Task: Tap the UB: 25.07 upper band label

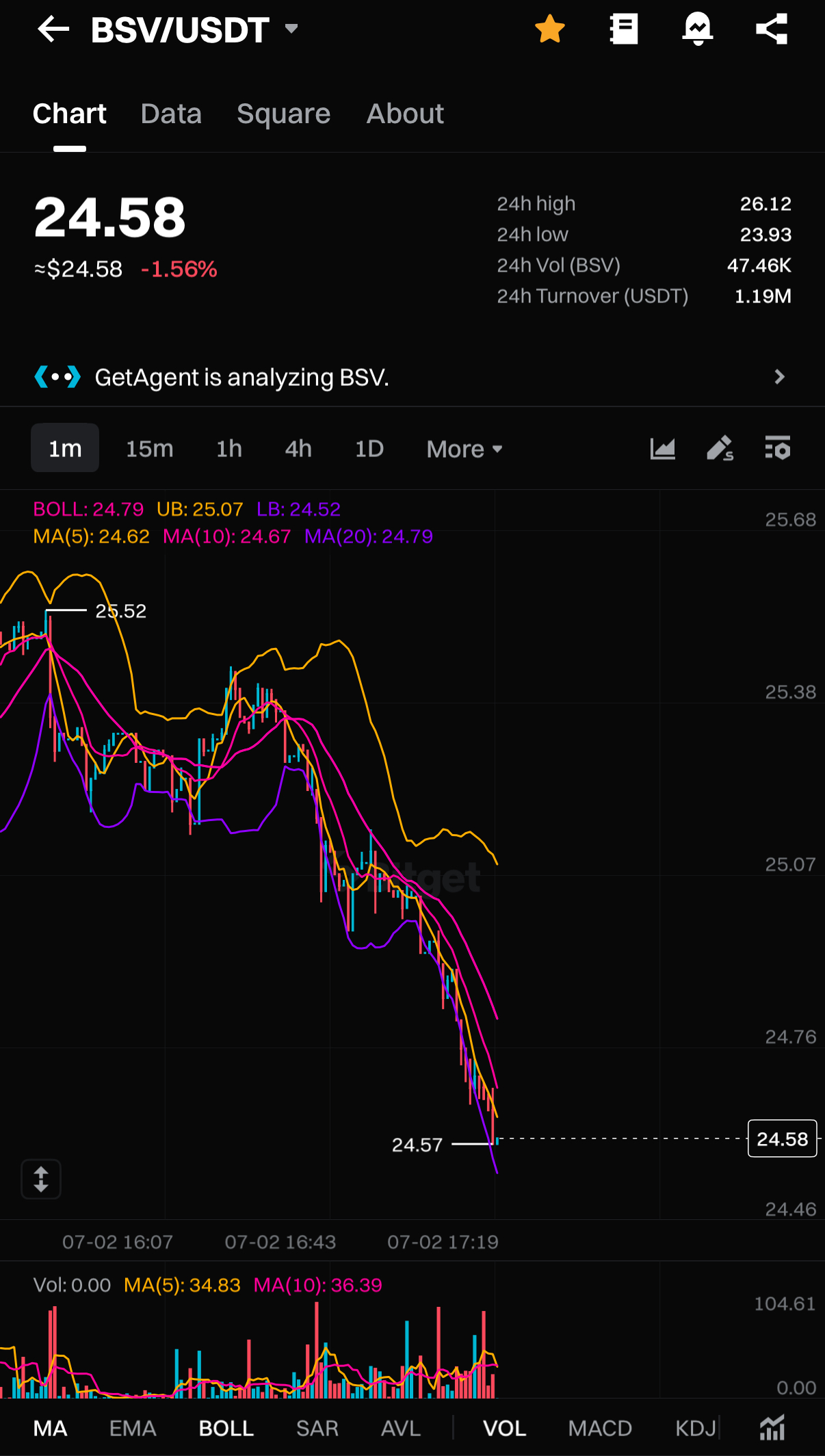Action: tap(200, 509)
